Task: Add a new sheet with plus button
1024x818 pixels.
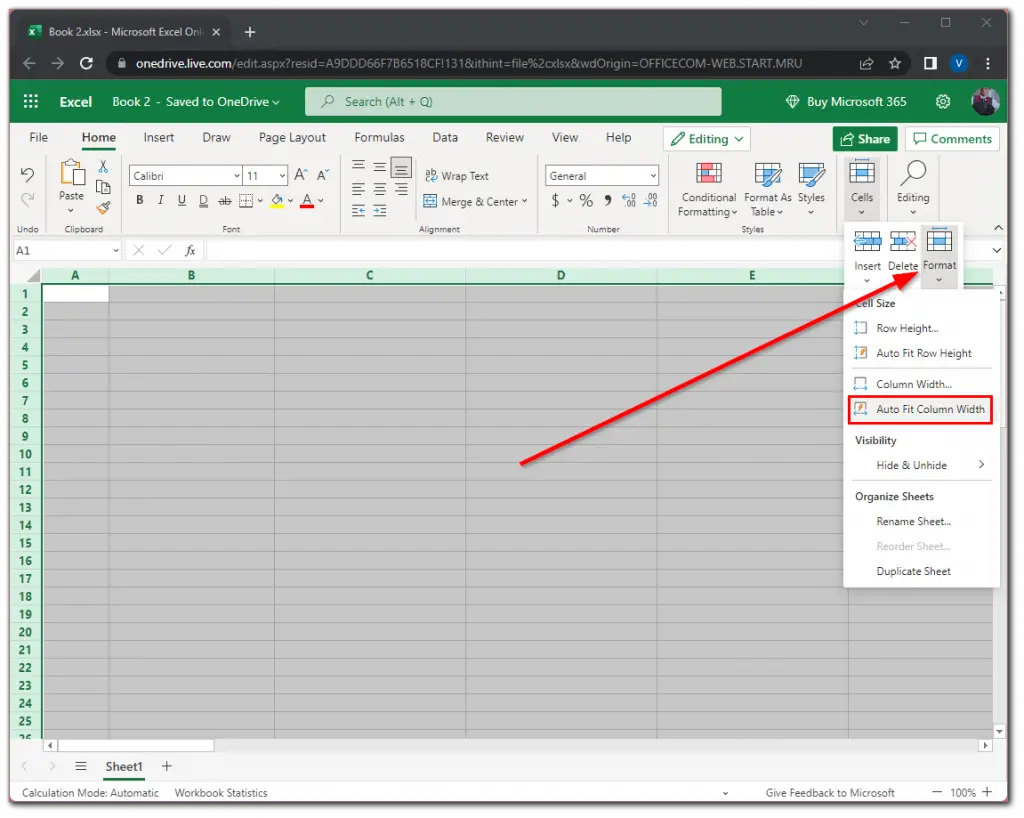Action: [x=167, y=766]
